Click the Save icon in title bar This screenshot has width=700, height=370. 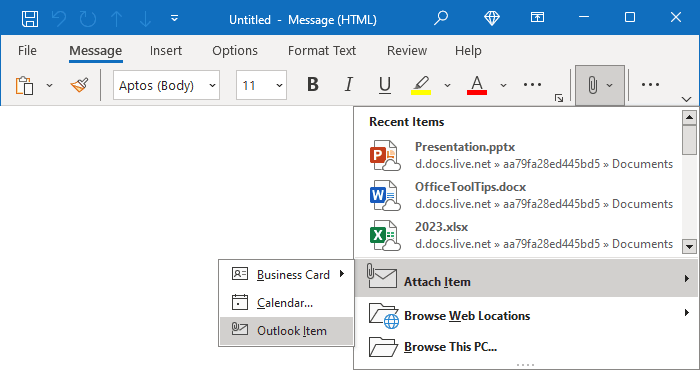tap(30, 19)
